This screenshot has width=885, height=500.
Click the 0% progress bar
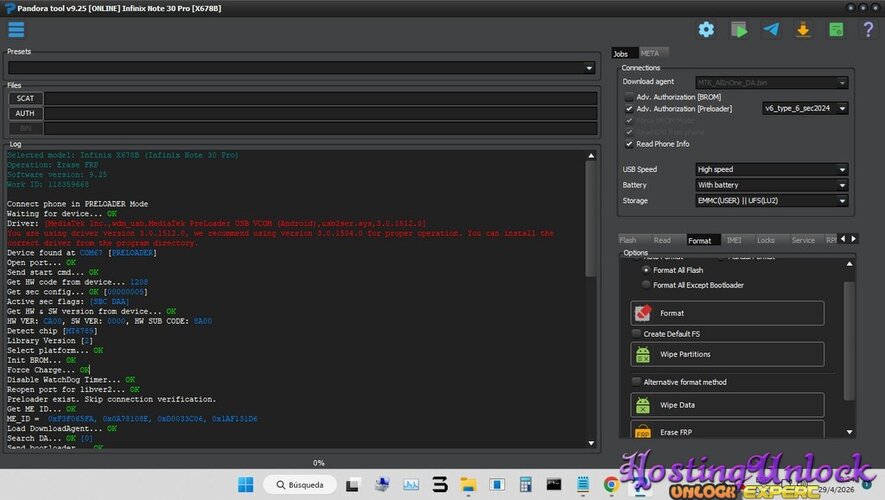[x=318, y=463]
